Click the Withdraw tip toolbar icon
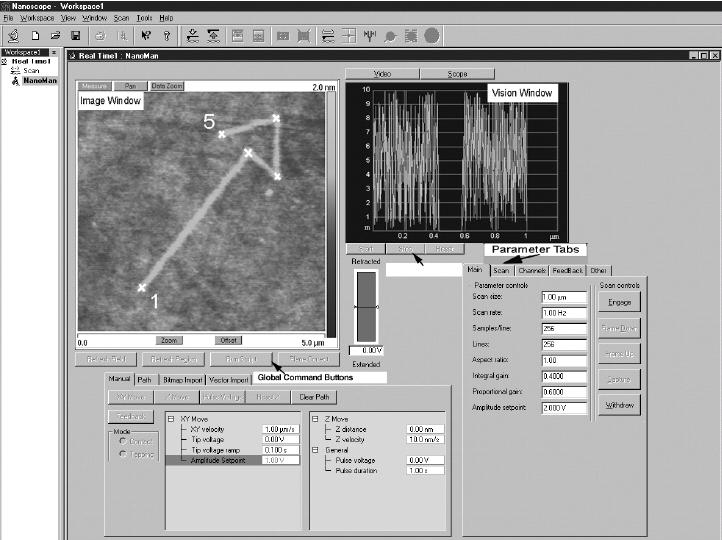The height and width of the screenshot is (540, 722). [x=213, y=35]
